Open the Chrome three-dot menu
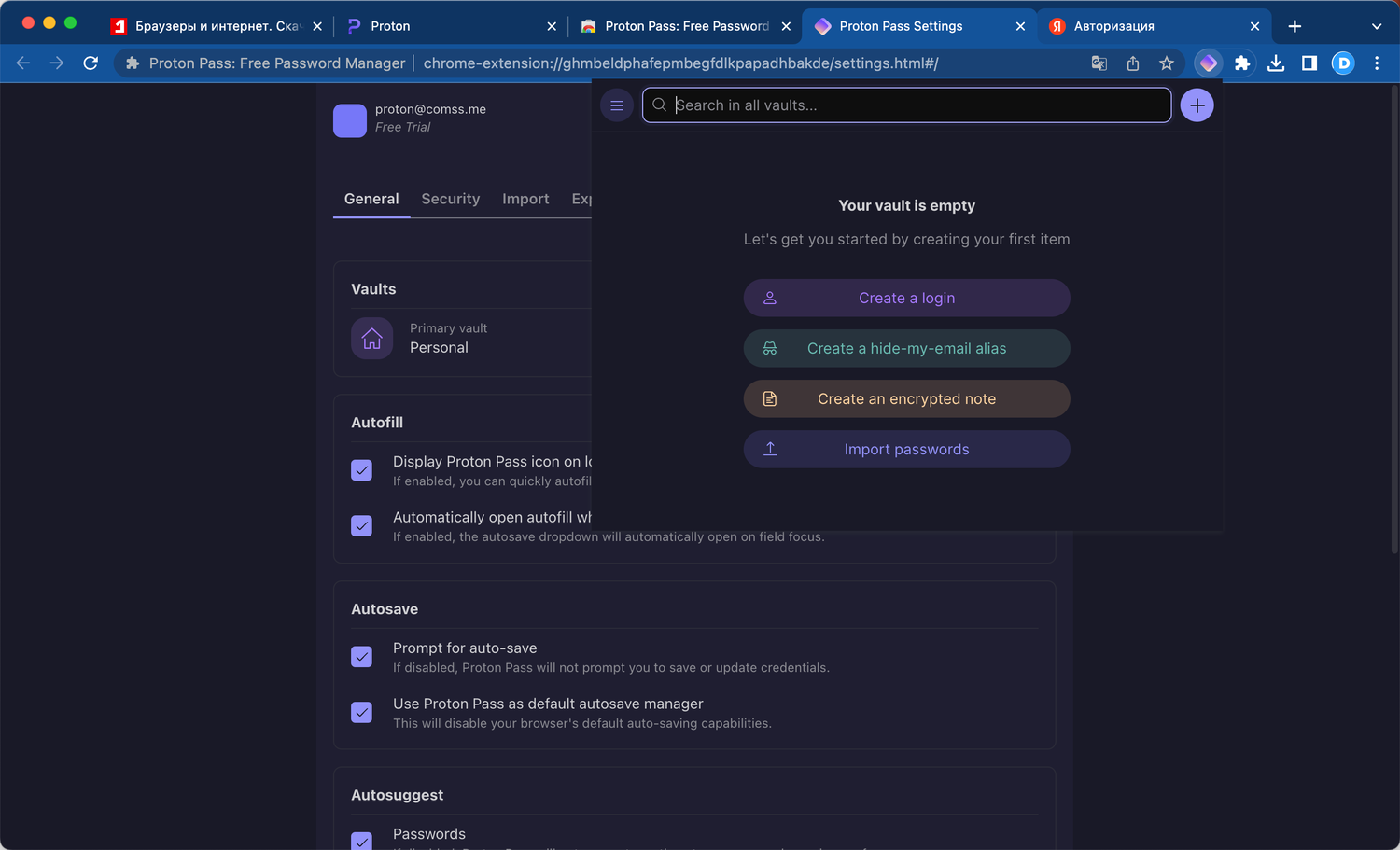This screenshot has width=1400, height=850. coord(1377,63)
